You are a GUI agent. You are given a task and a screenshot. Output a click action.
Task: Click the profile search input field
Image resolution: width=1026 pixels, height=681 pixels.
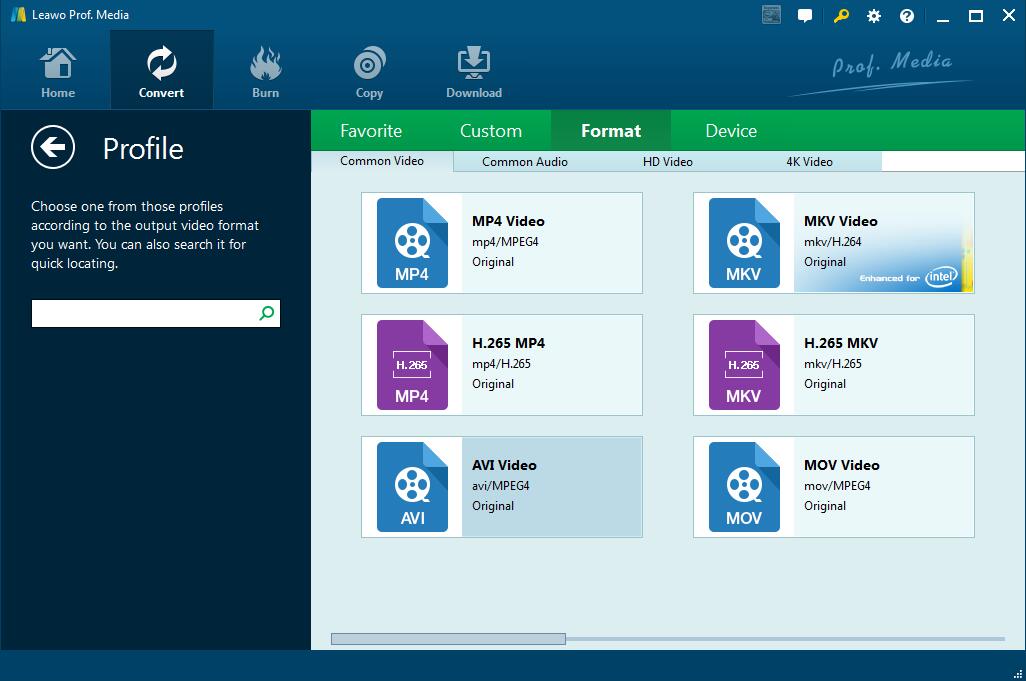click(x=142, y=313)
